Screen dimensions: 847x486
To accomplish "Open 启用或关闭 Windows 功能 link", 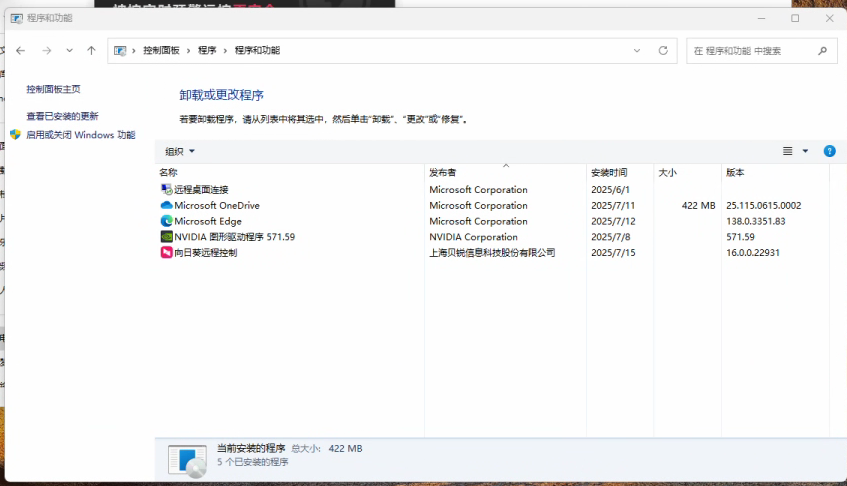I will click(80, 135).
